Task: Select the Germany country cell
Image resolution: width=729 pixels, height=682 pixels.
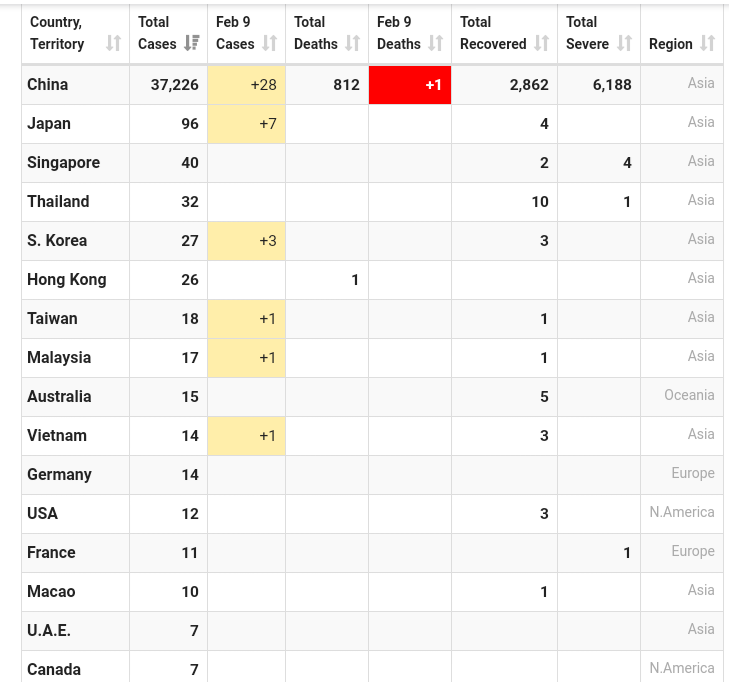Action: coord(60,475)
